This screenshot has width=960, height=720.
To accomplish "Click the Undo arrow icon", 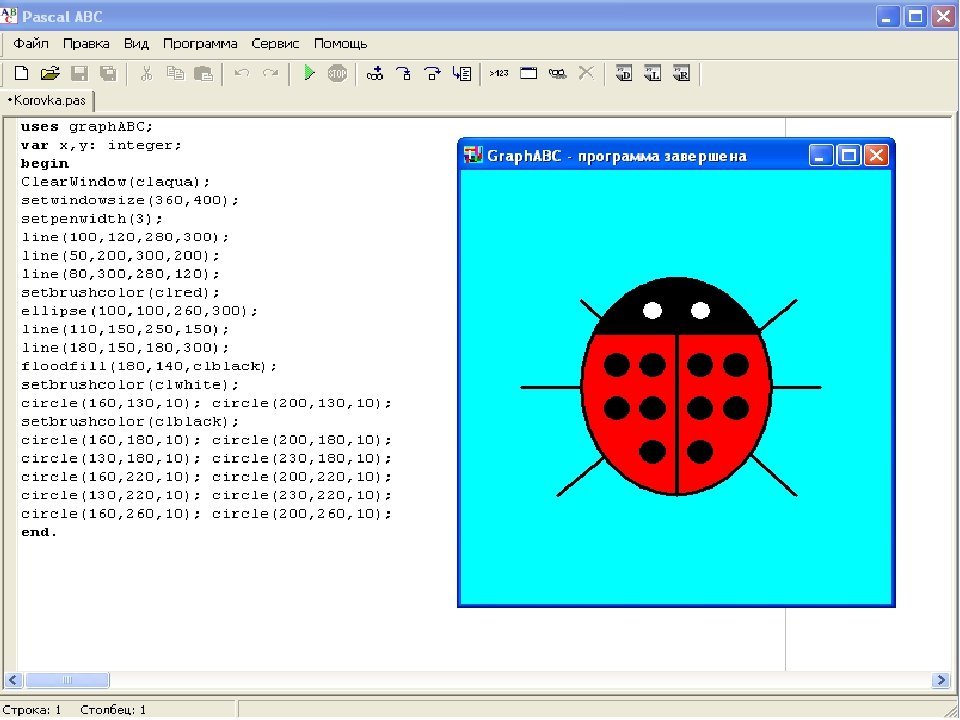I will coord(241,73).
